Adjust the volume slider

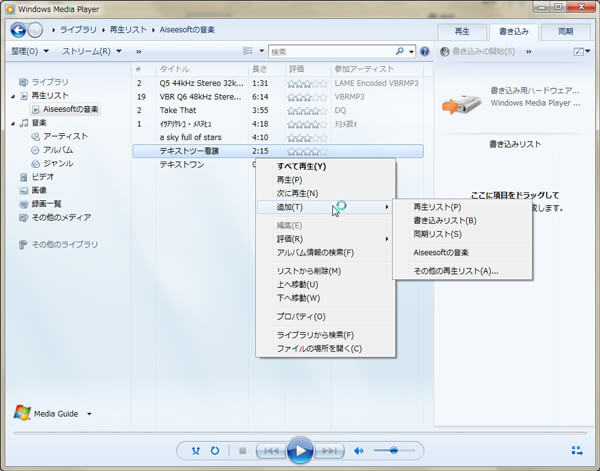click(x=394, y=450)
